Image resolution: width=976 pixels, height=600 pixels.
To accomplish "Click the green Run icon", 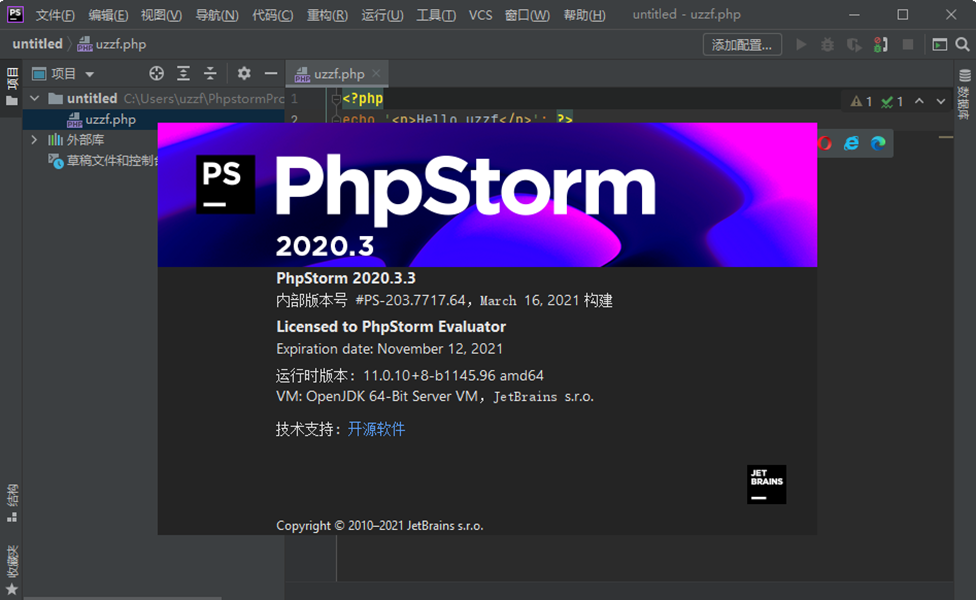I will point(801,45).
